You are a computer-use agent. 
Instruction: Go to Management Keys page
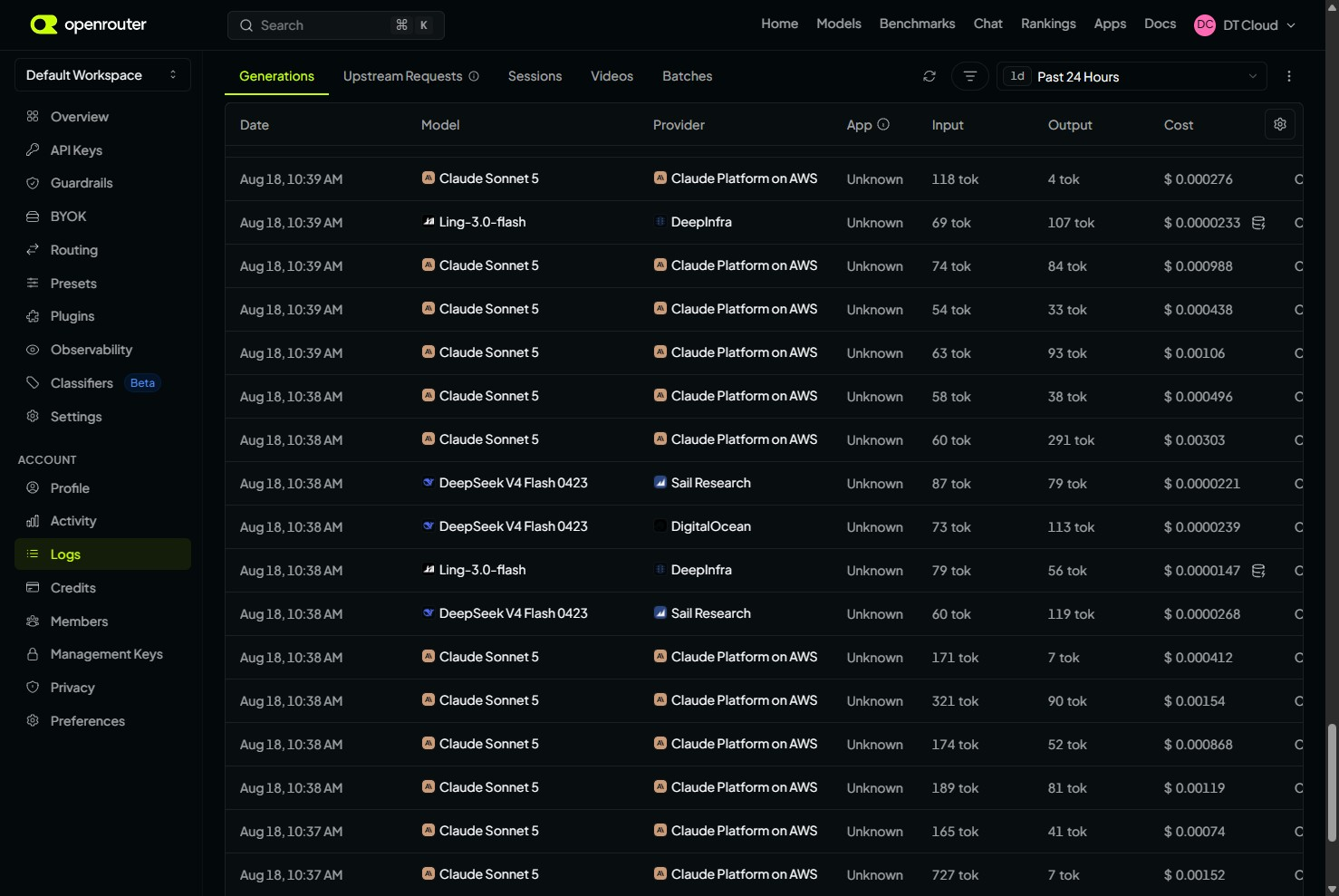coord(102,654)
